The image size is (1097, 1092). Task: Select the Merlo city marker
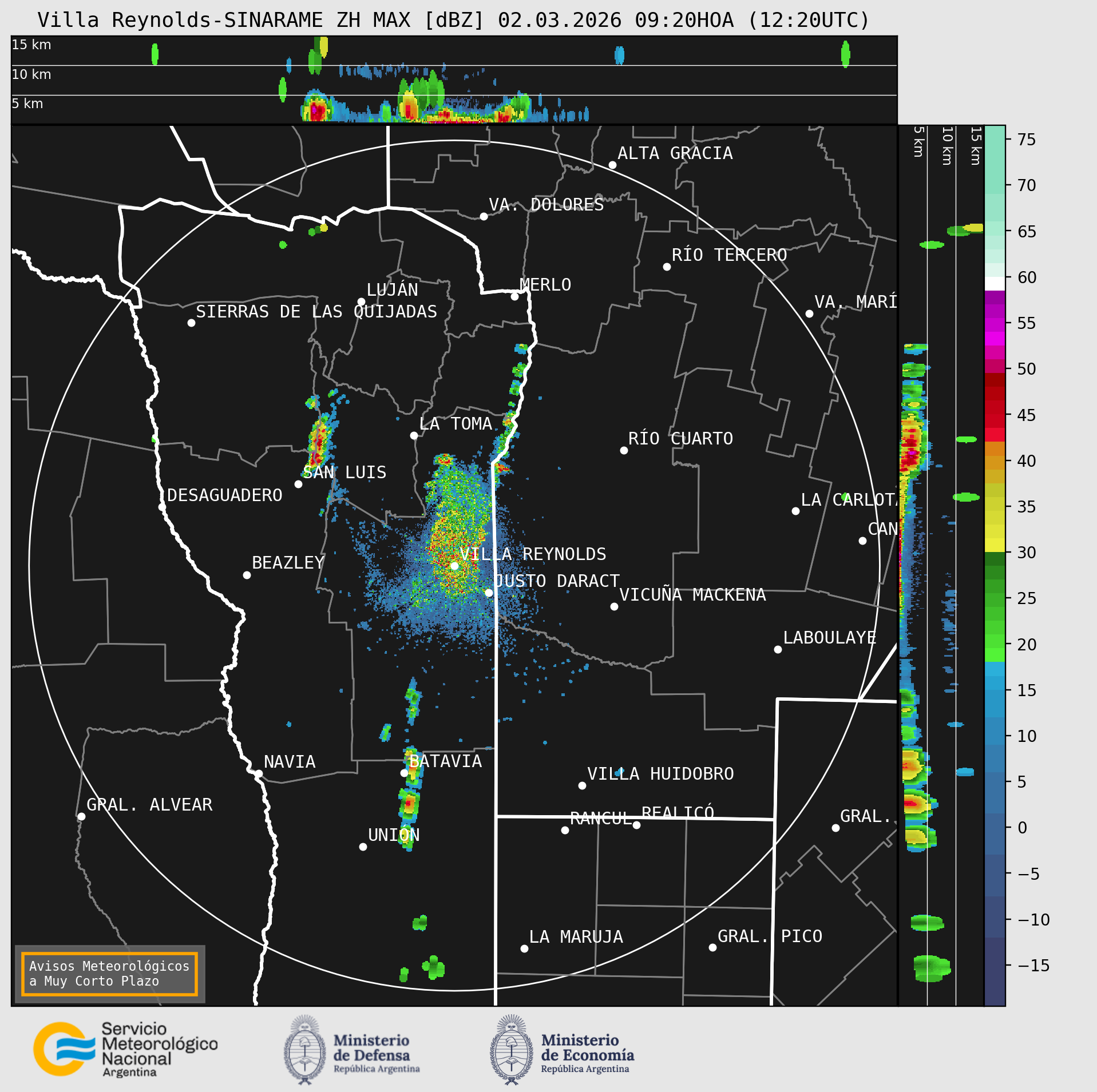tap(514, 296)
